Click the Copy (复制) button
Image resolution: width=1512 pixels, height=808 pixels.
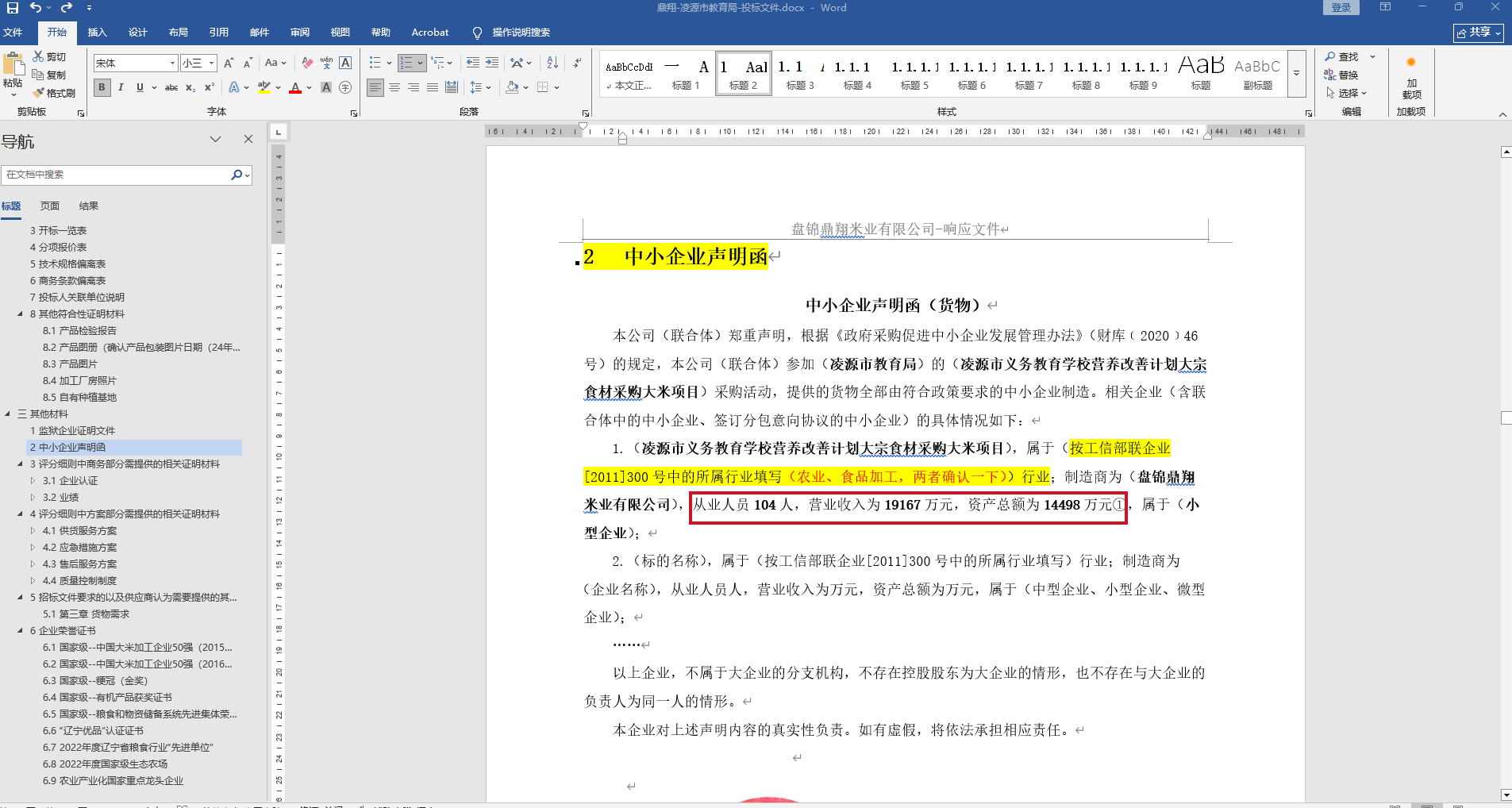coord(49,75)
